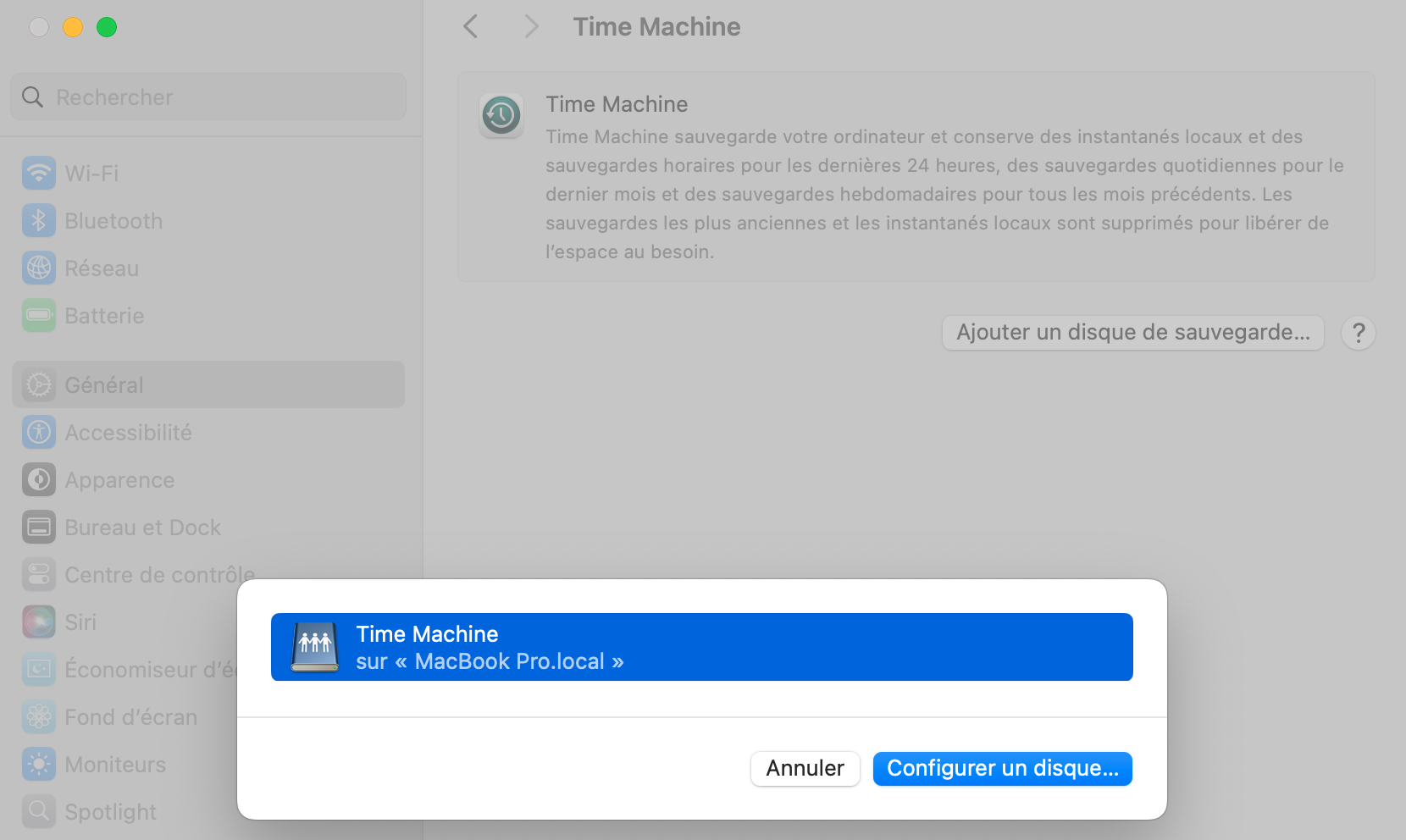Screen dimensions: 1406x840
Task: Click the network disk icon in the dialog
Action: [315, 647]
